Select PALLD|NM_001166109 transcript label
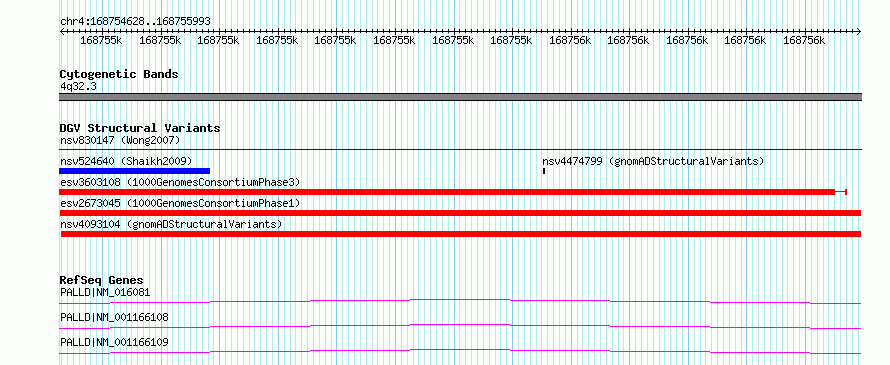Screen dimensions: 890x365 tap(114, 342)
